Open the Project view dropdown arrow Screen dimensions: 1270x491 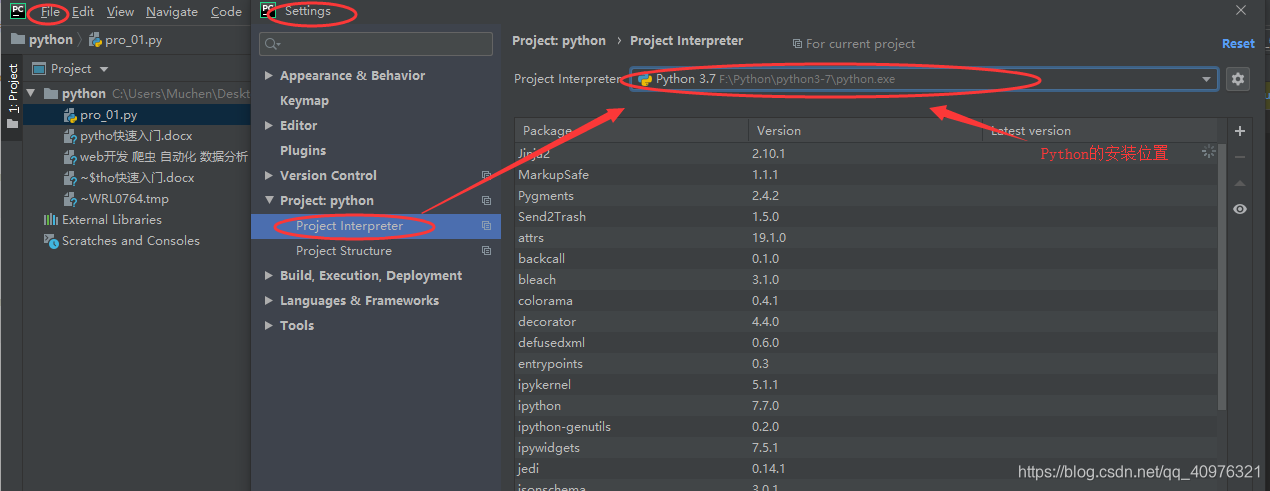click(x=102, y=69)
